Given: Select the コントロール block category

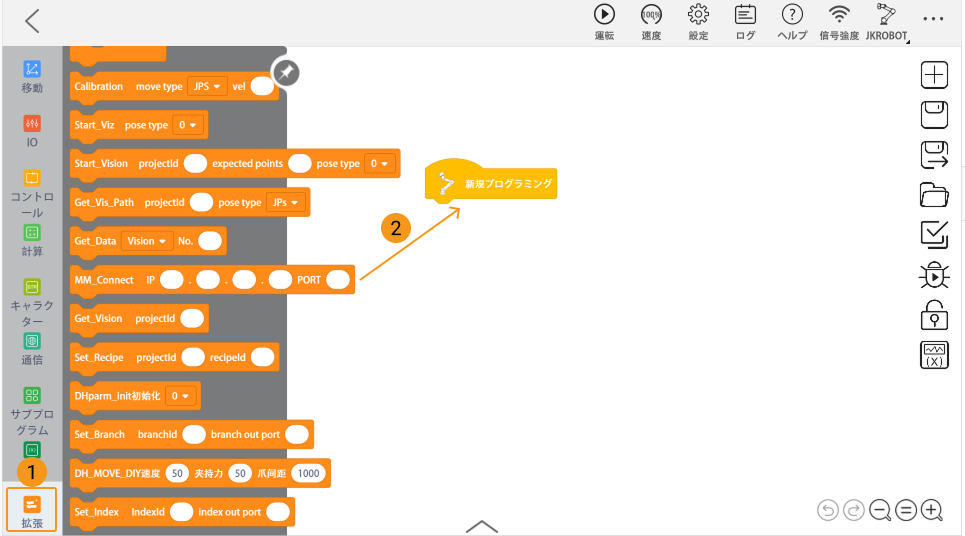Looking at the screenshot, I should [x=32, y=194].
